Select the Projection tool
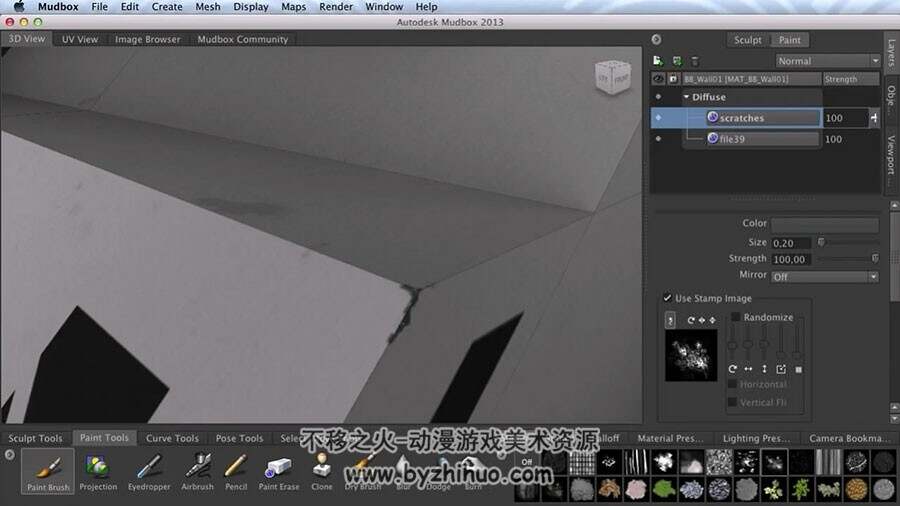This screenshot has height=506, width=900. tap(98, 472)
